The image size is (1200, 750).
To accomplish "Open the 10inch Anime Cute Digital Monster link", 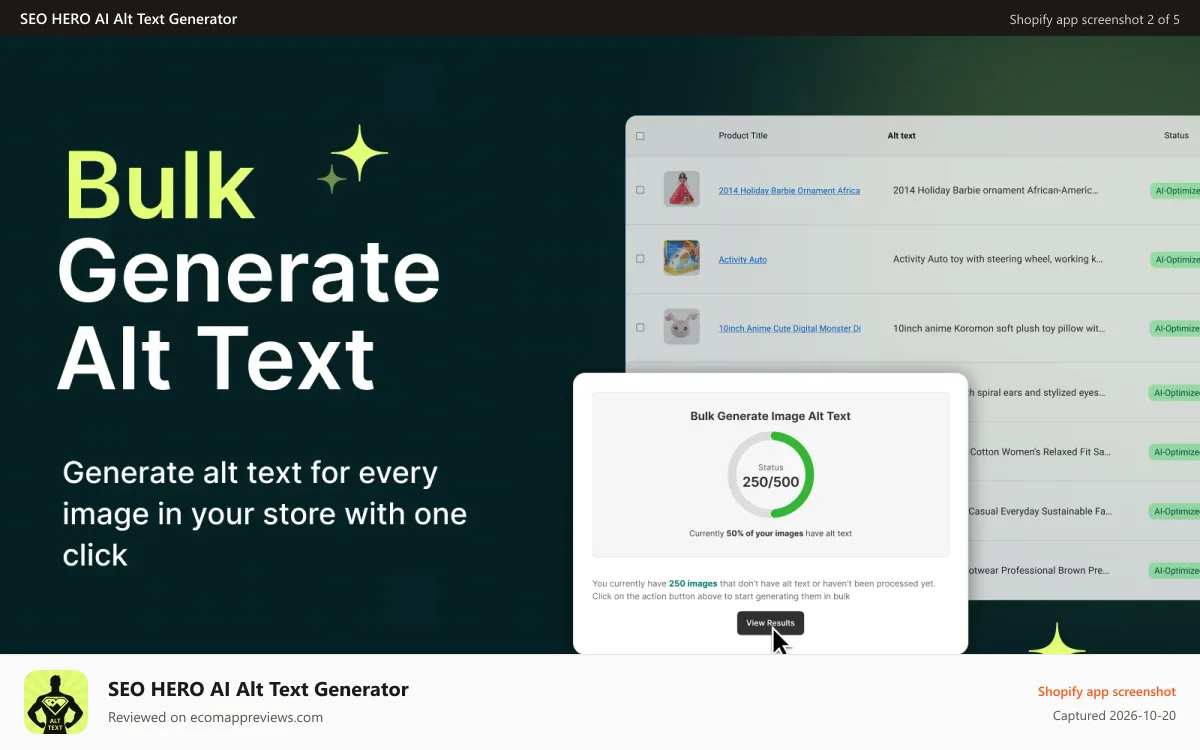I will (789, 328).
